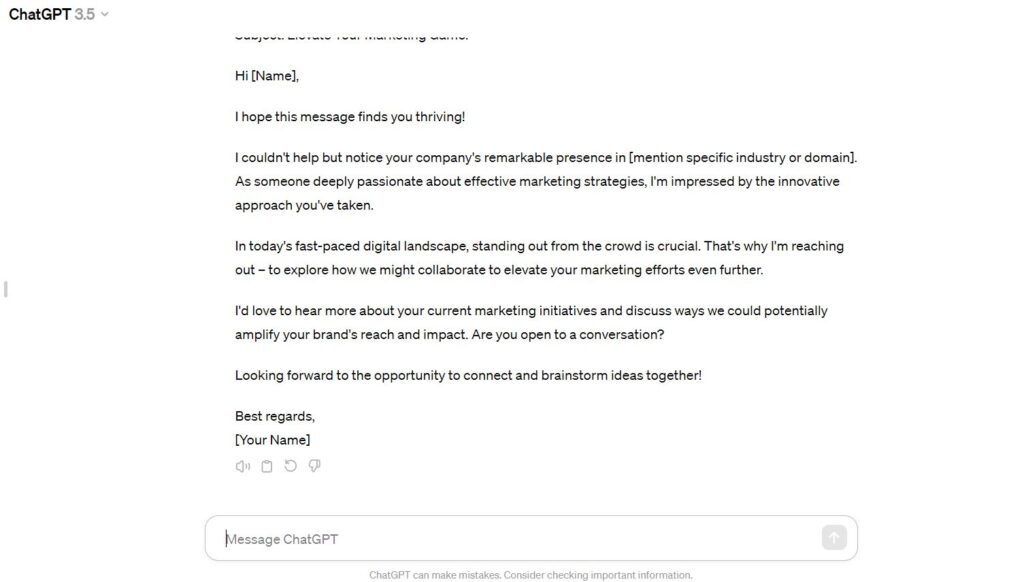
Task: Click 'I hope this message finds you thriving!' line
Action: tap(350, 117)
